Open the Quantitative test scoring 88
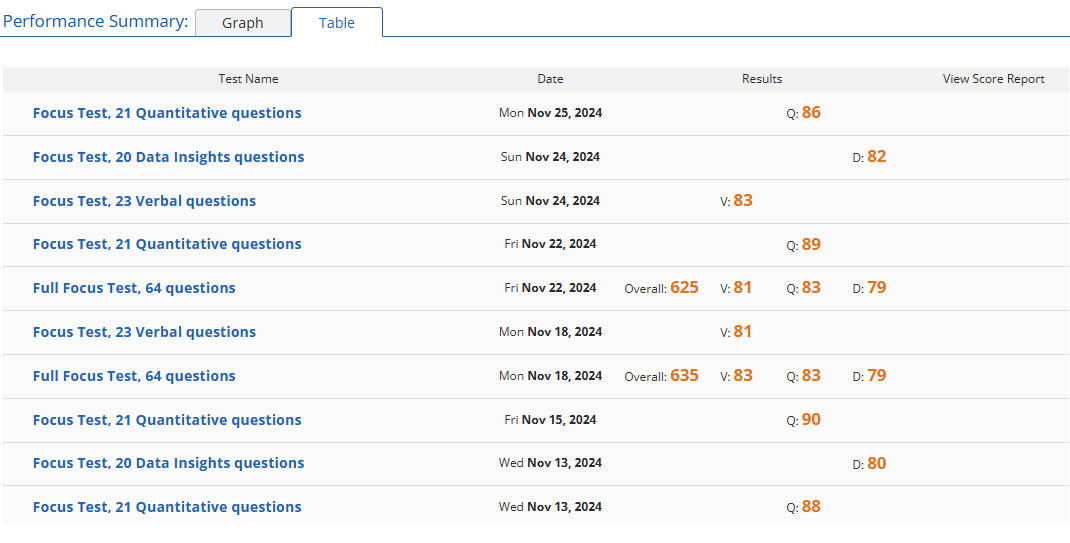The width and height of the screenshot is (1070, 543). click(x=167, y=507)
